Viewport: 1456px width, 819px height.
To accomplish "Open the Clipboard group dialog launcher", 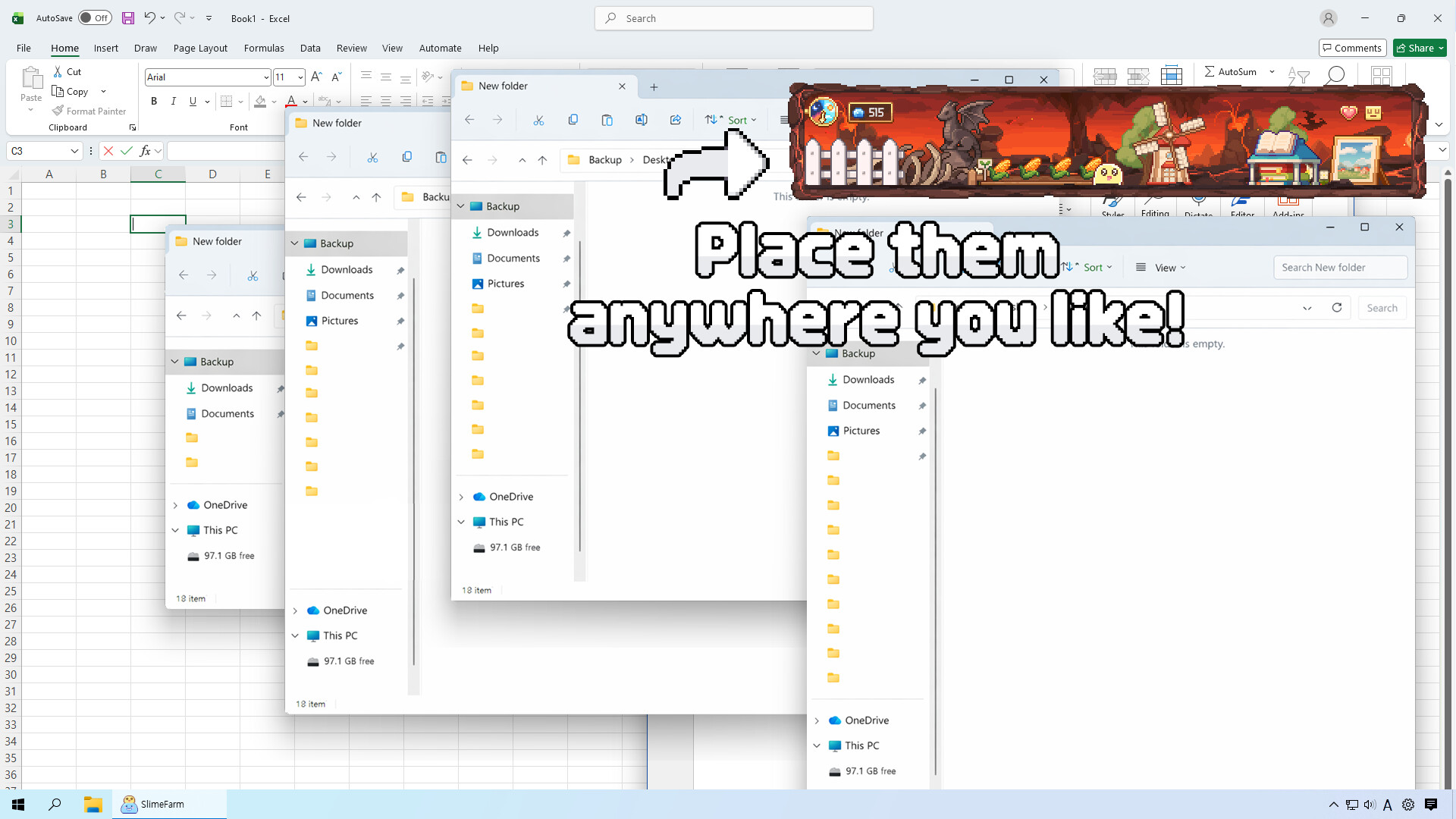I will (133, 127).
